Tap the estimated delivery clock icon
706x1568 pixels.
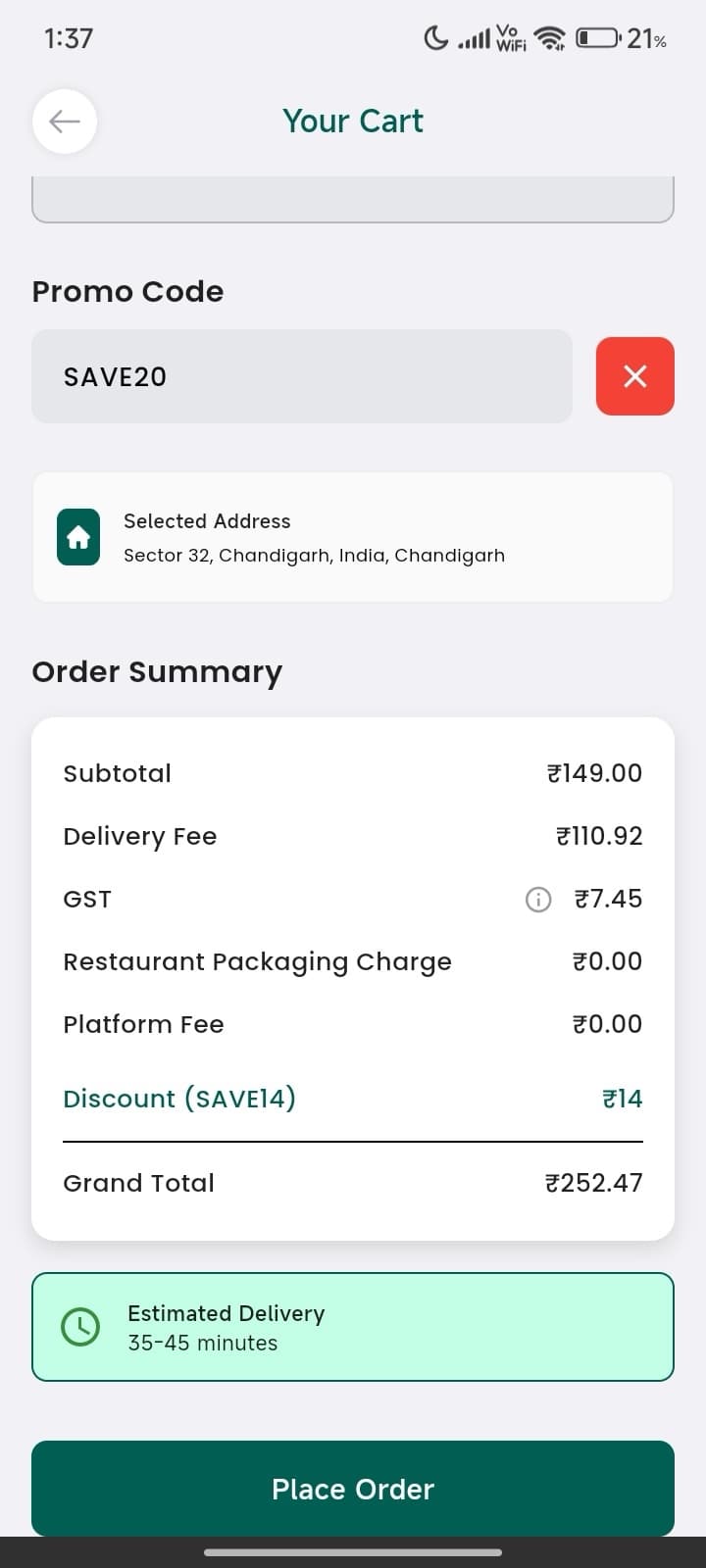(80, 1327)
